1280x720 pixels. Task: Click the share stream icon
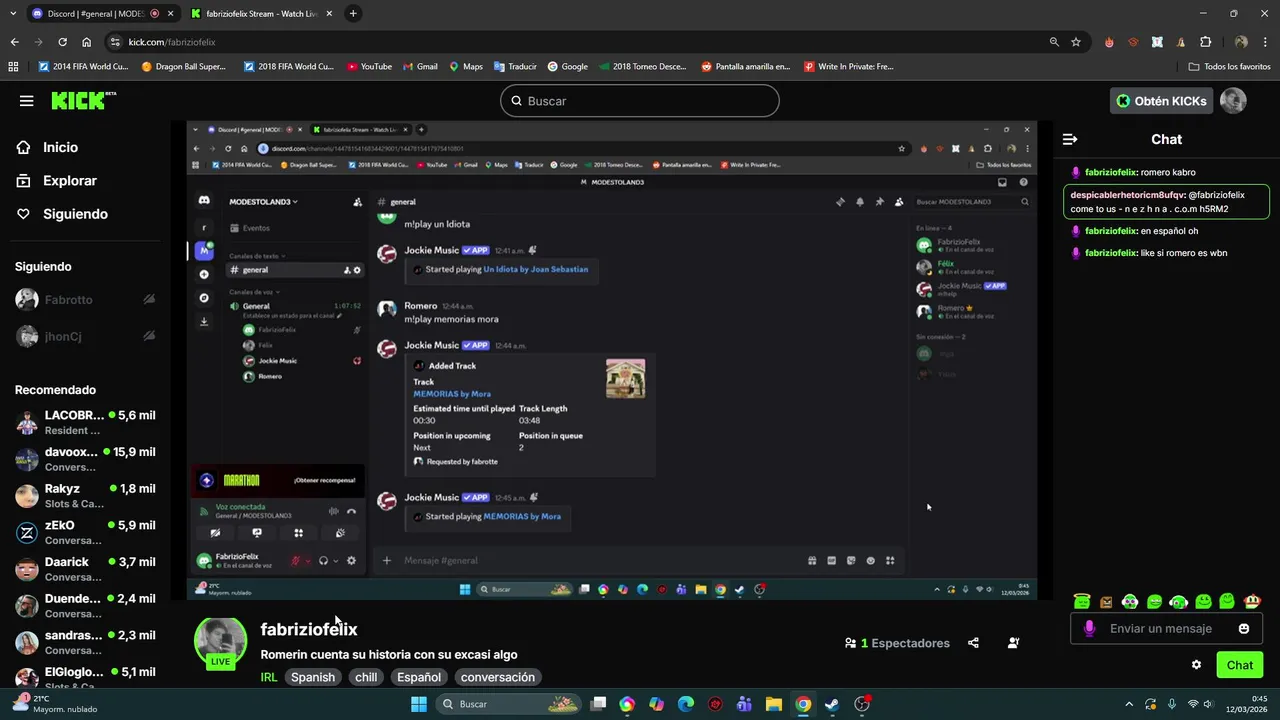pos(973,643)
